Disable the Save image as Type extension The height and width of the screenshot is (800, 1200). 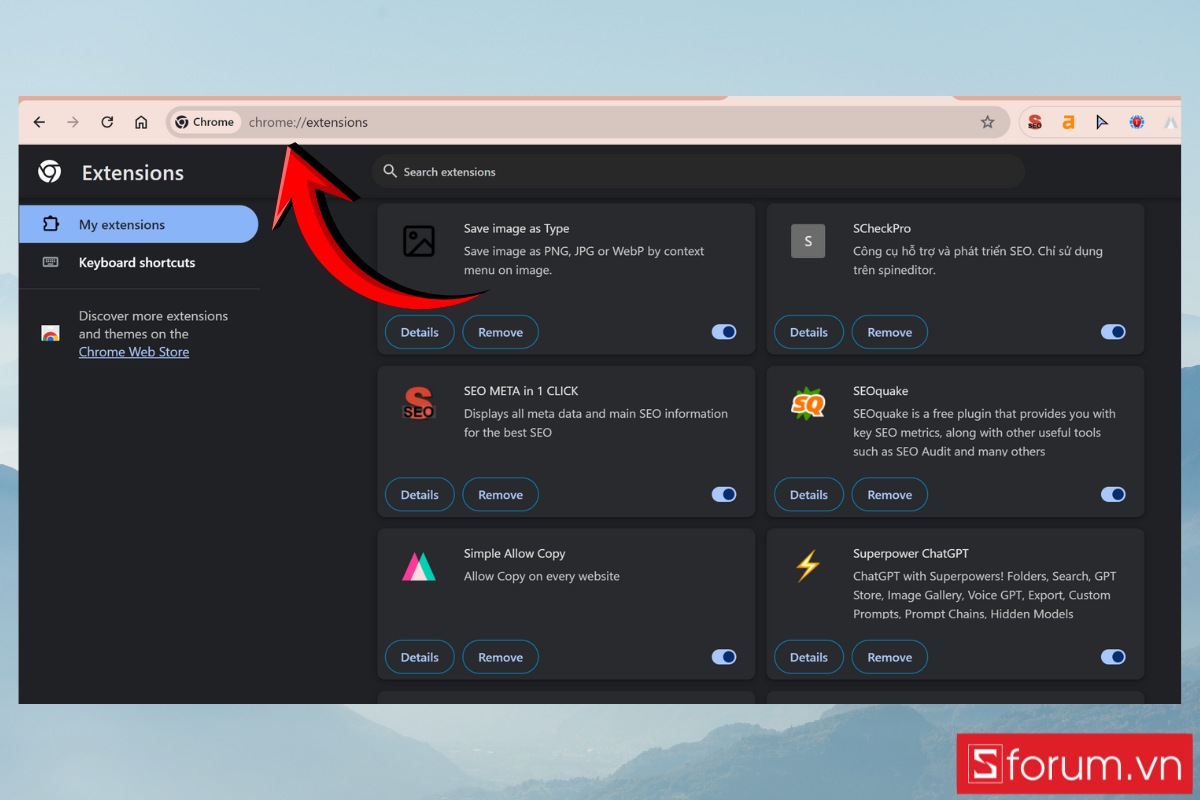click(x=723, y=331)
